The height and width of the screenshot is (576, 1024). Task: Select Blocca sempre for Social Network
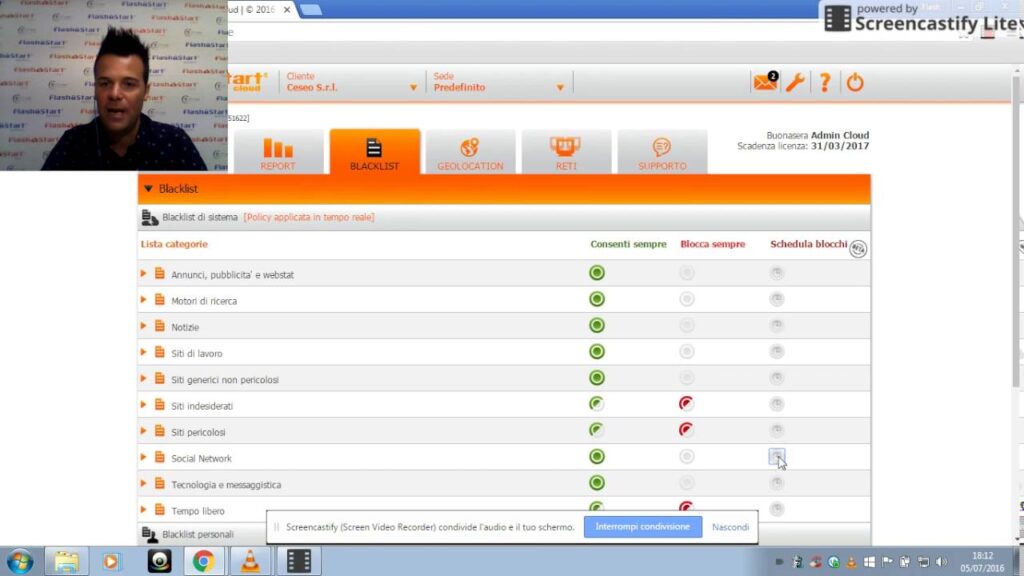(686, 456)
